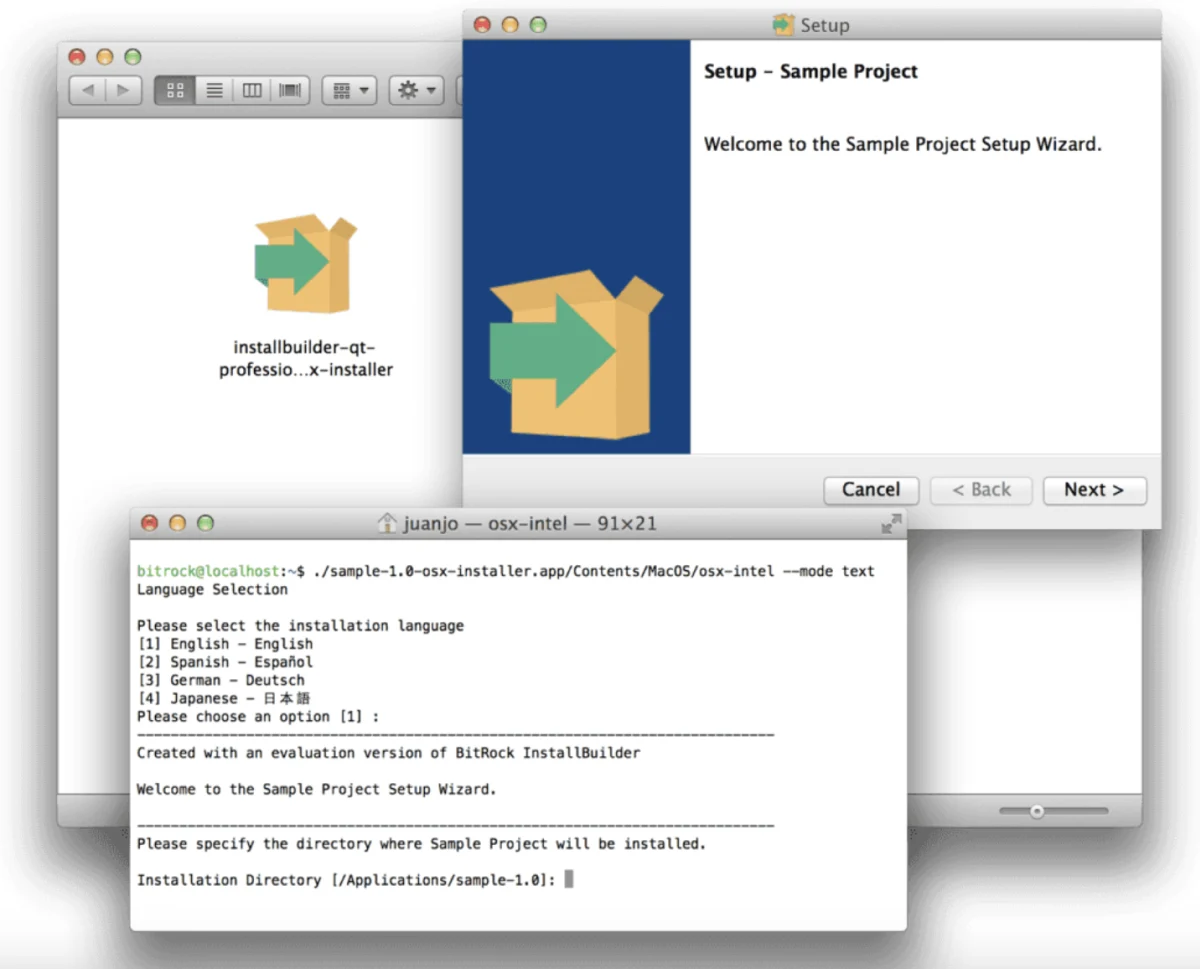Click bitrock@localhost prompt in Terminal
Image resolution: width=1200 pixels, height=969 pixels.
(x=208, y=571)
